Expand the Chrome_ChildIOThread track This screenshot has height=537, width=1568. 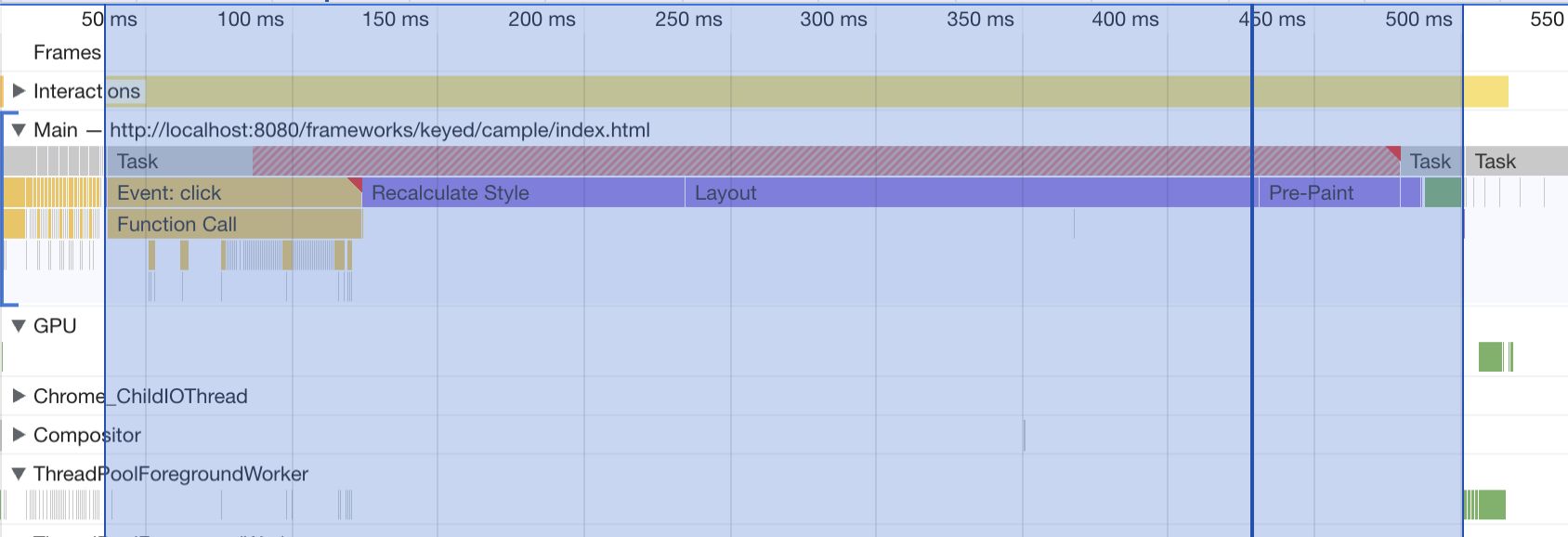pyautogui.click(x=17, y=396)
